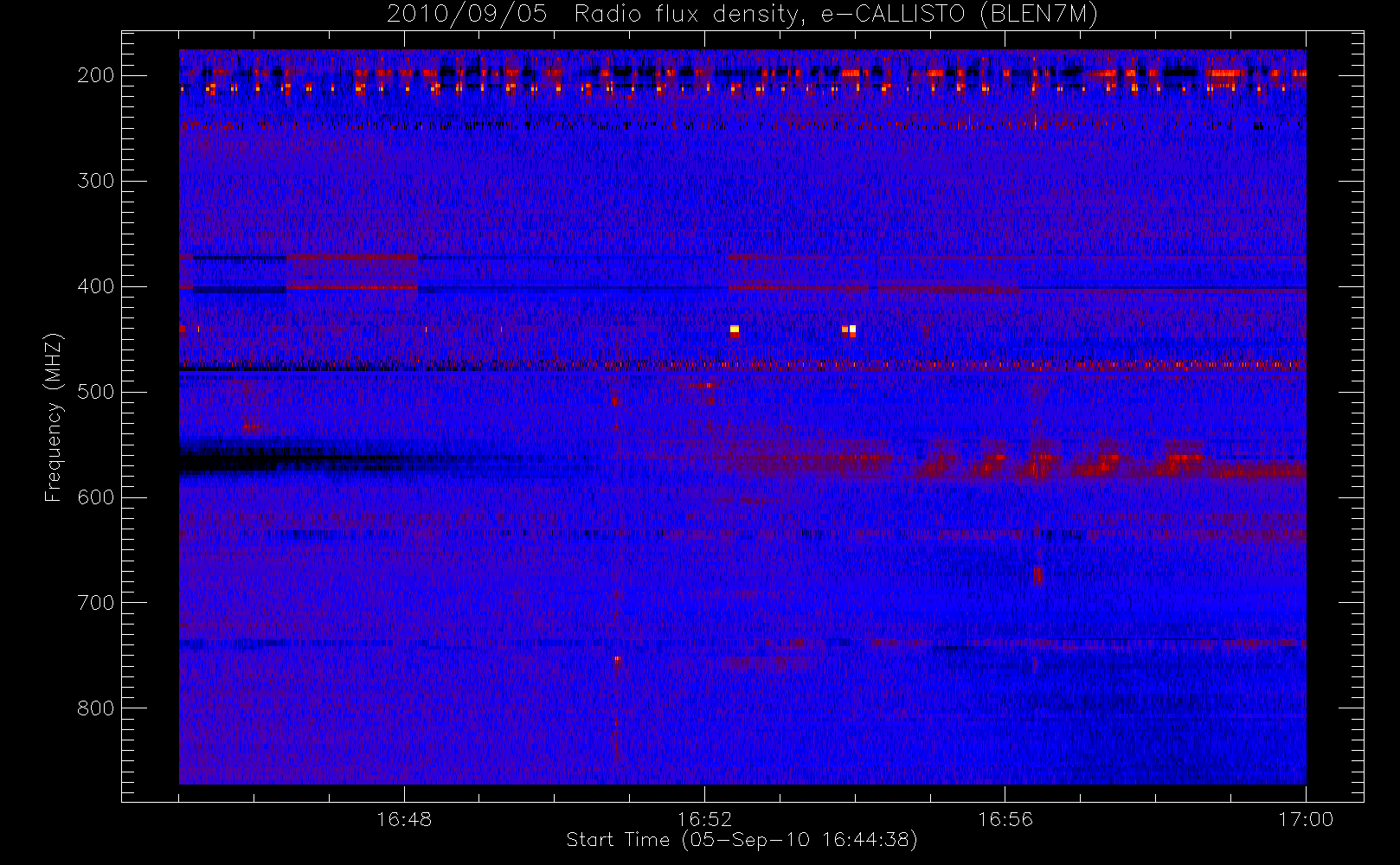Click the 17:00 time tick label

coord(1306,819)
